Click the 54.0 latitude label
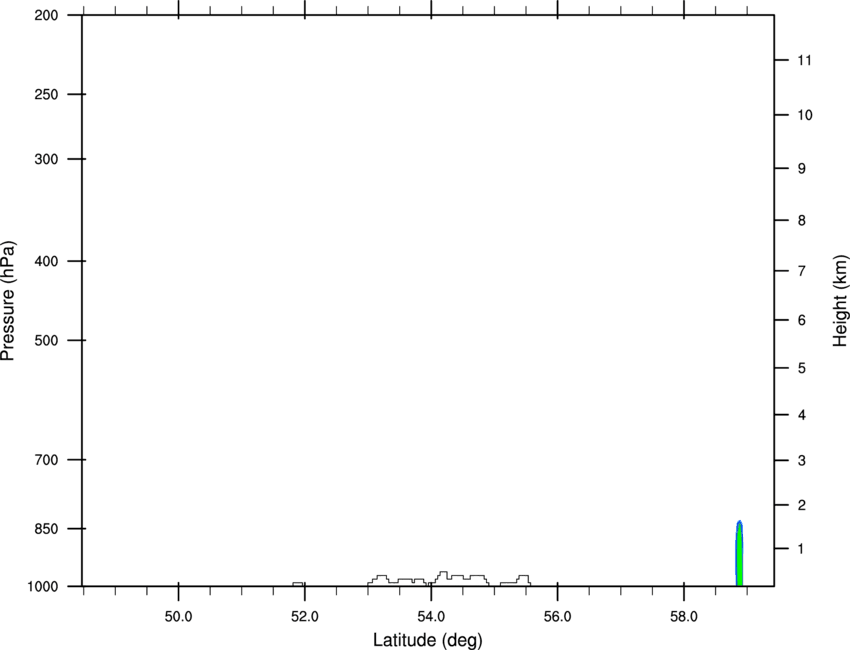This screenshot has width=850, height=650. 432,617
